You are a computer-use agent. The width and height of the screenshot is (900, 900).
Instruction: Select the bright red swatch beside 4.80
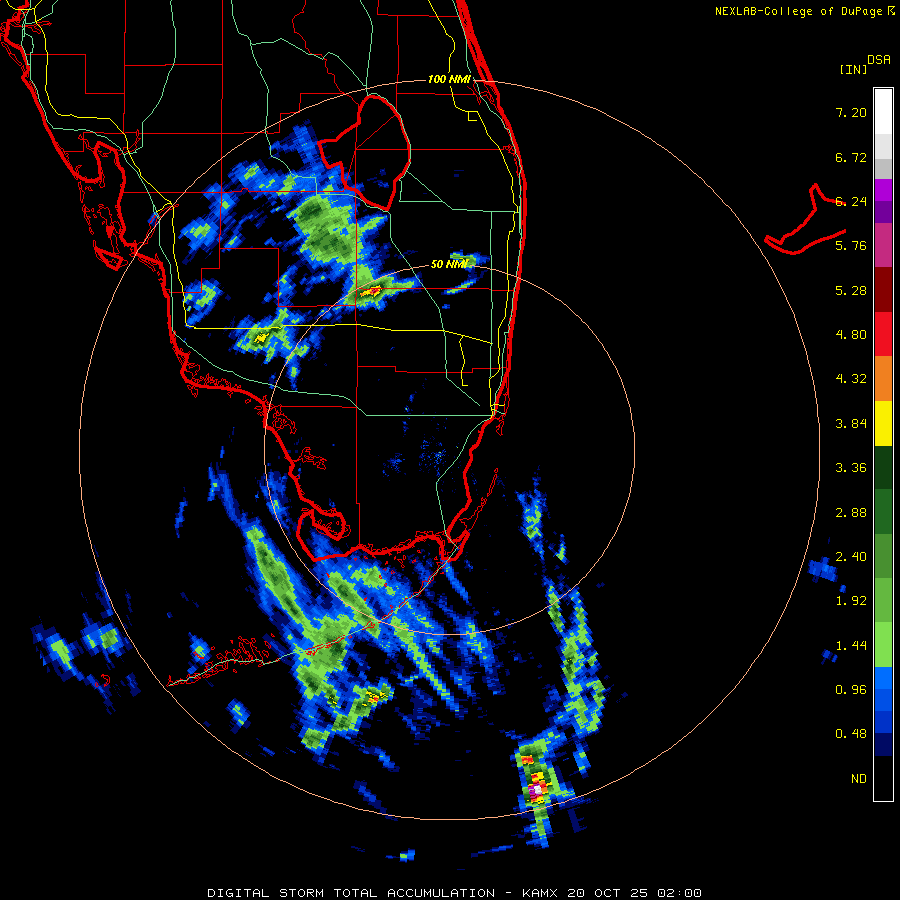883,334
